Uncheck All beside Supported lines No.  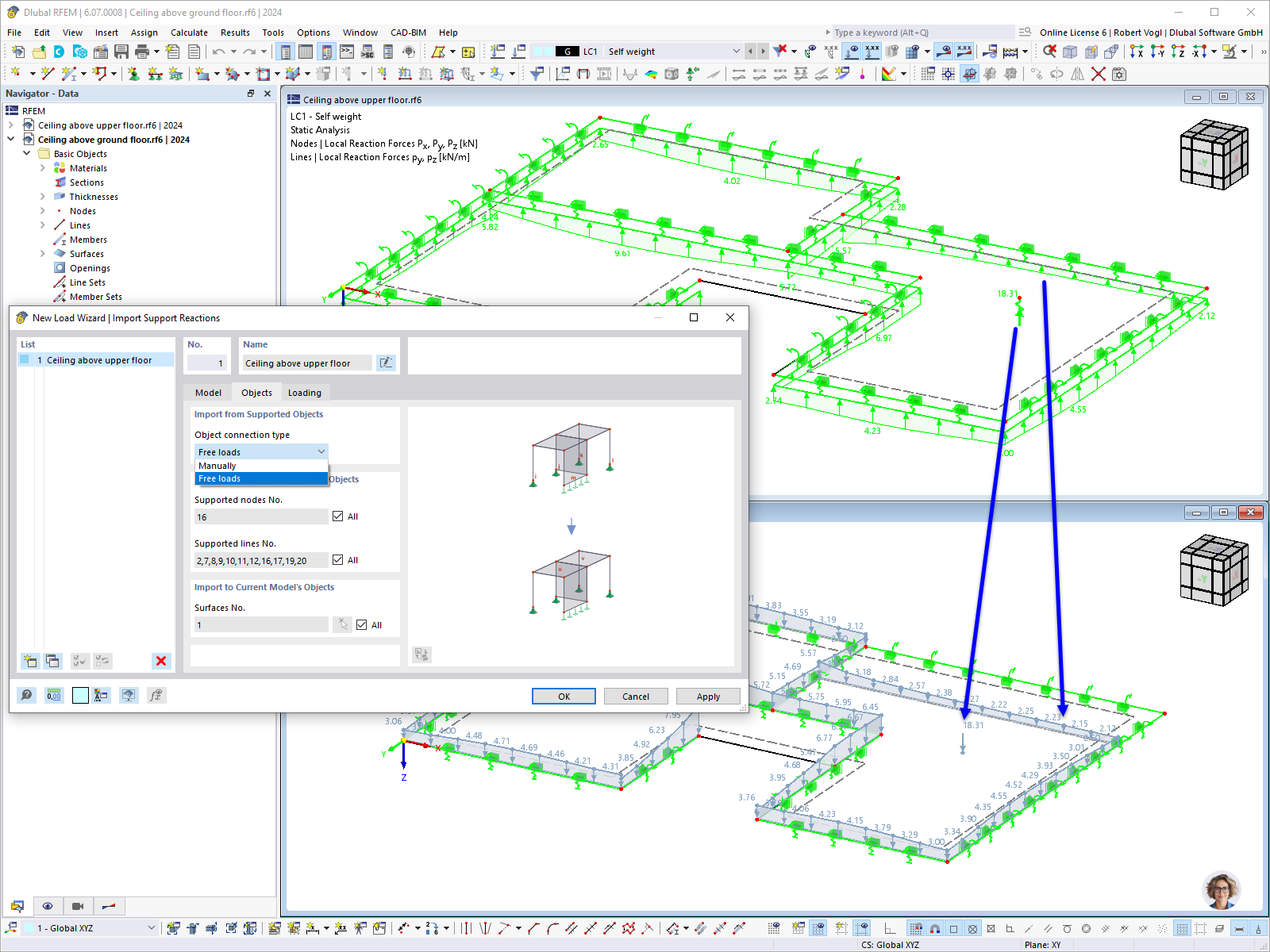point(338,560)
